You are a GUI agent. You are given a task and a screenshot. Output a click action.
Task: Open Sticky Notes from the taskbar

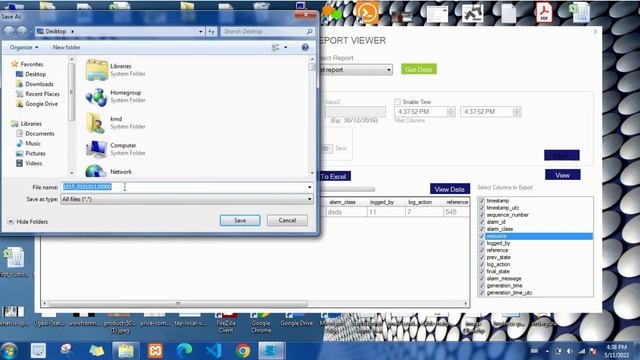click(x=97, y=351)
